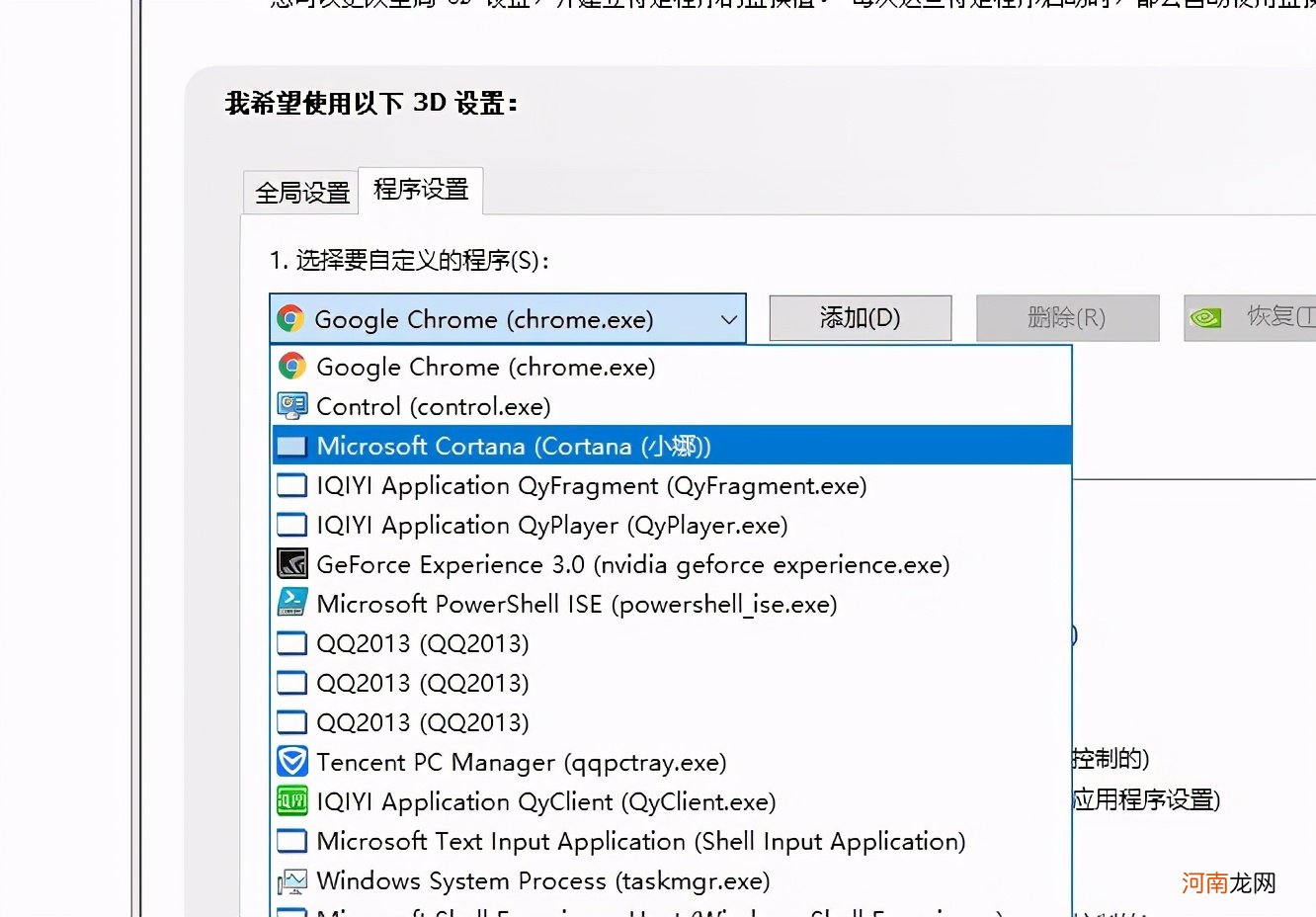The height and width of the screenshot is (917, 1316).
Task: Select "Tencent PC Manager (qqpctray.exe)"
Action: (x=672, y=762)
